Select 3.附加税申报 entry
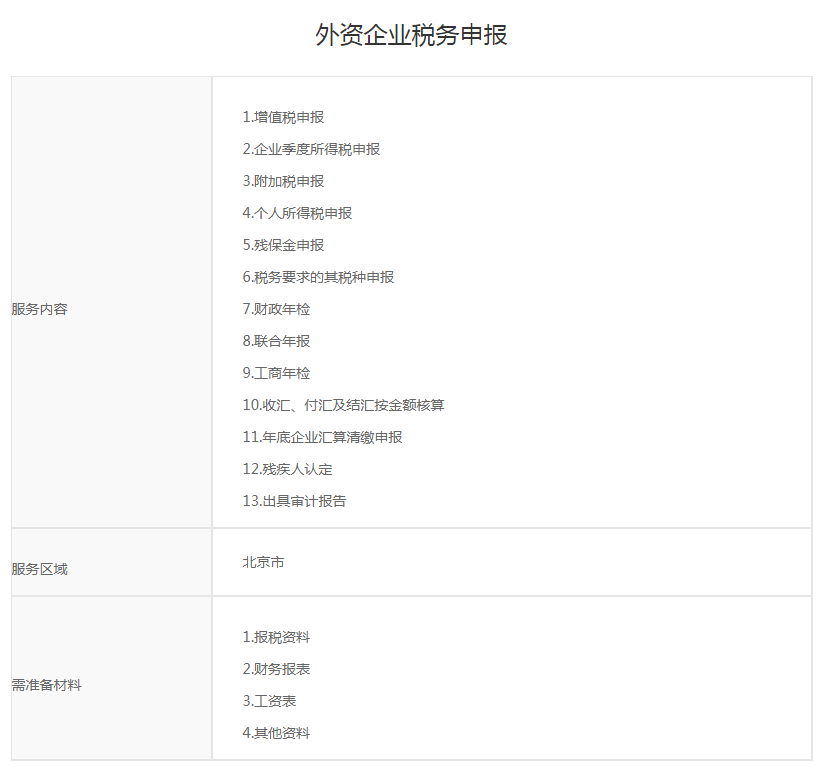Image resolution: width=824 pixels, height=775 pixels. tap(283, 181)
